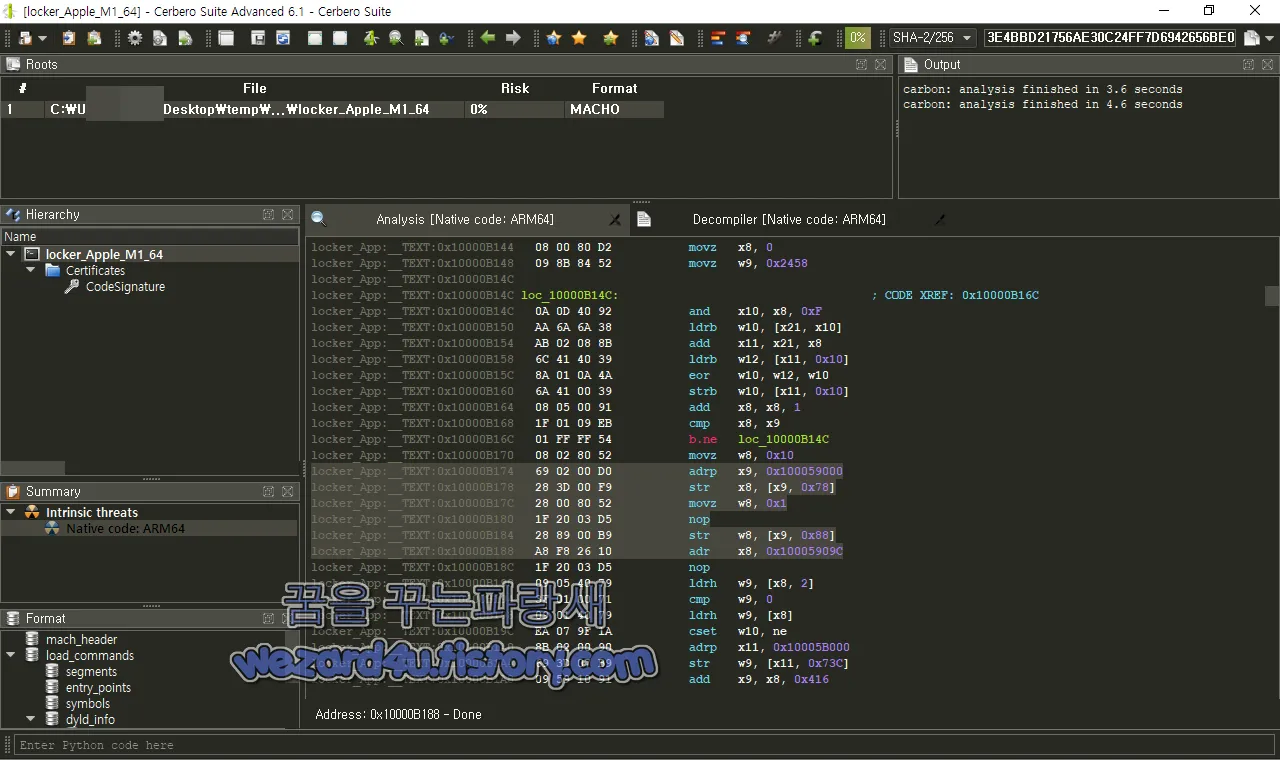Viewport: 1280px width, 760px height.
Task: Sort Roots table by the Format column header
Action: pyautogui.click(x=614, y=88)
